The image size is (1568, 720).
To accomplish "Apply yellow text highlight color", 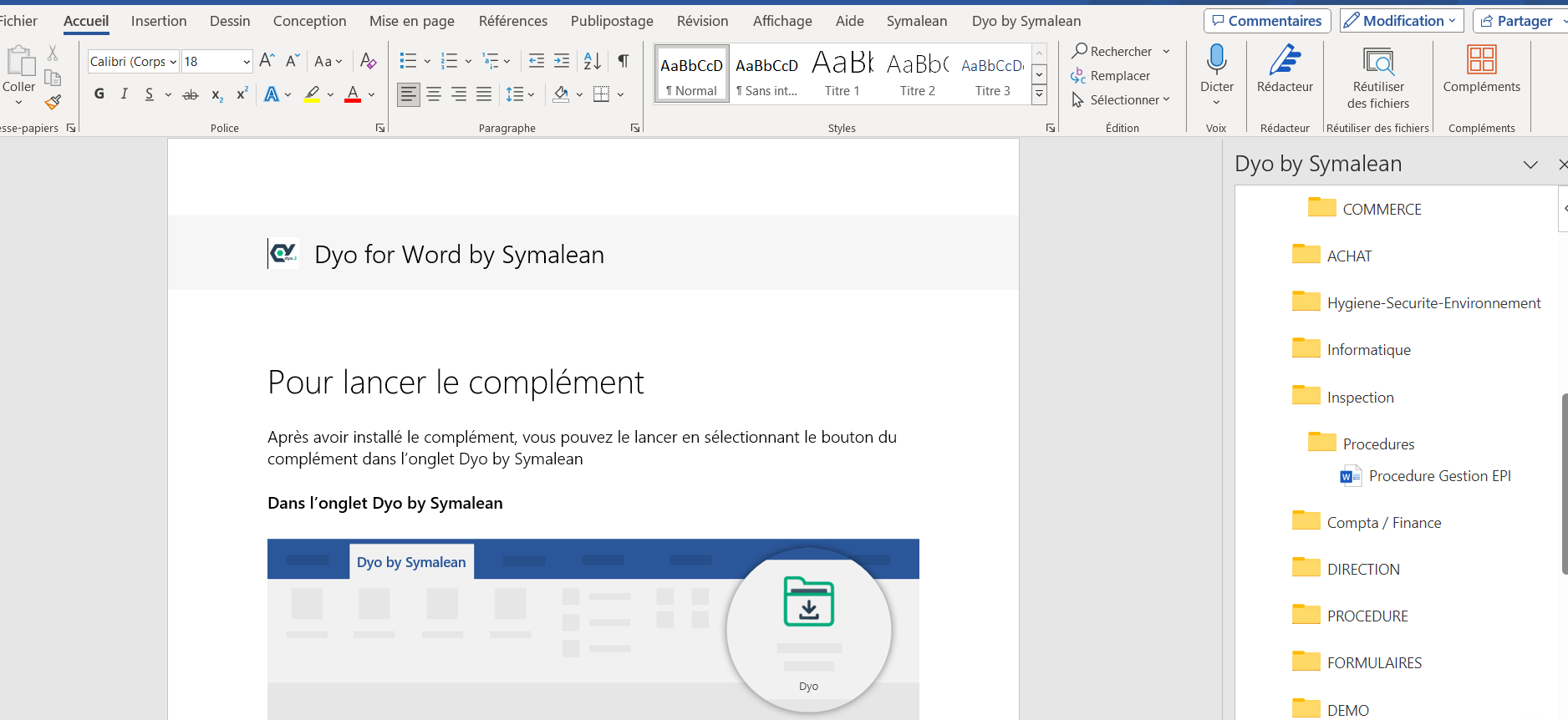I will 313,94.
